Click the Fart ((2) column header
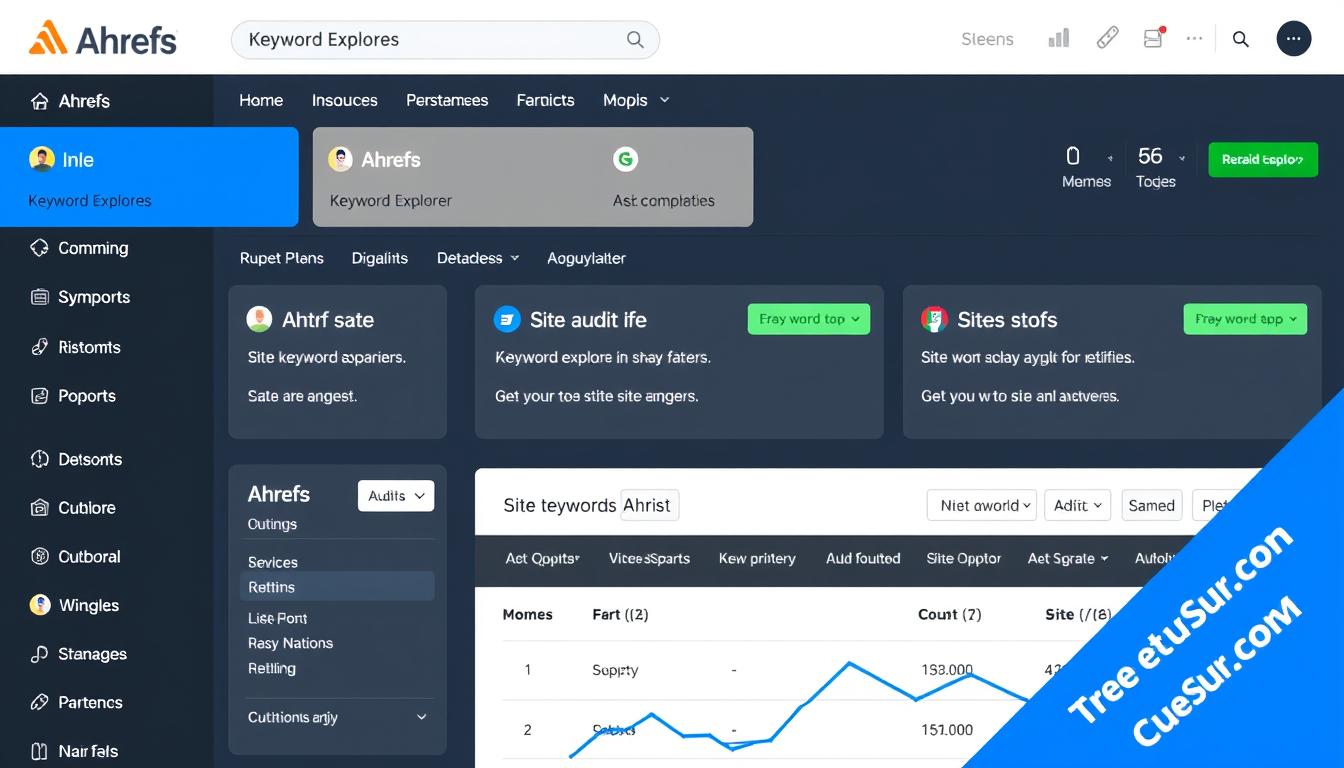1344x768 pixels. [620, 614]
